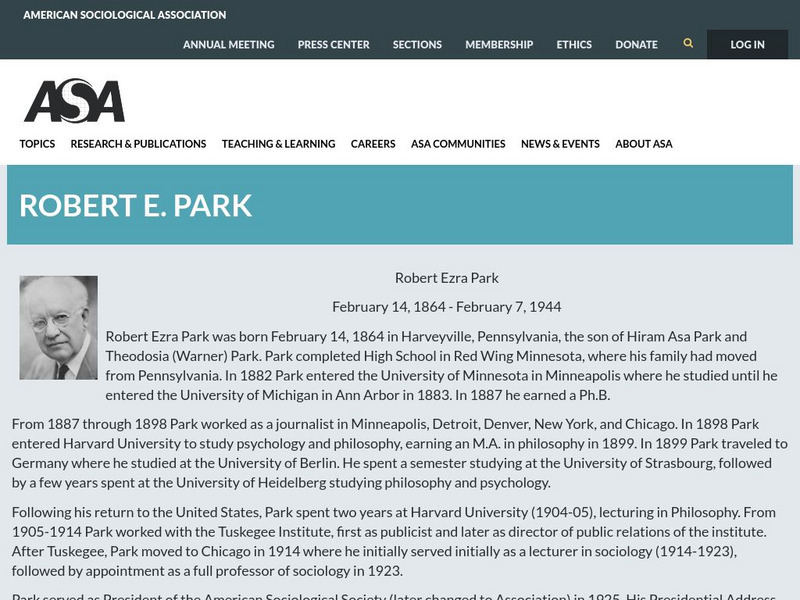Select the ANNUAL MEETING menu item

click(x=229, y=44)
